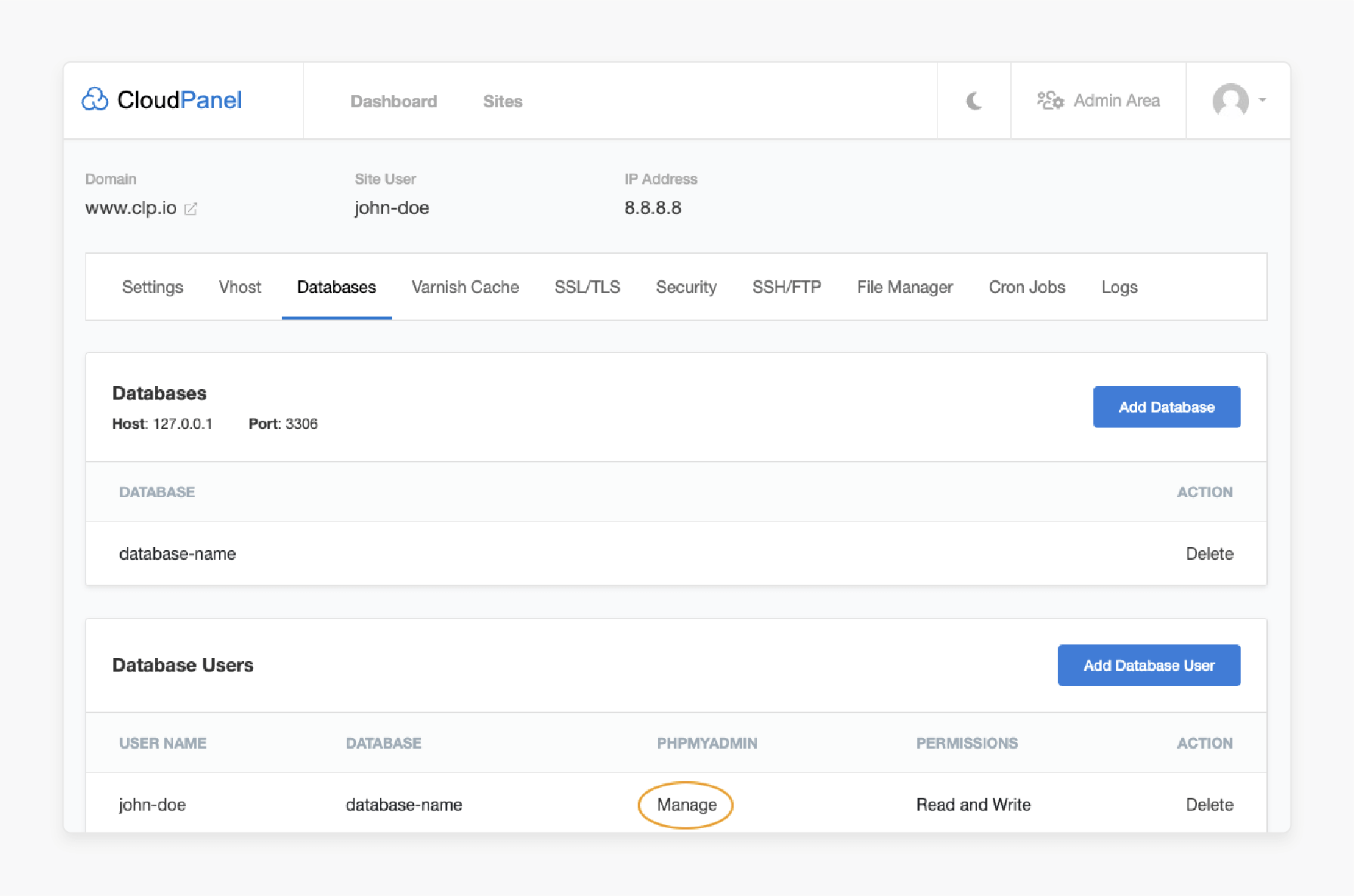Viewport: 1354px width, 896px height.
Task: Open the external link icon beside www.clp.io
Action: (191, 209)
